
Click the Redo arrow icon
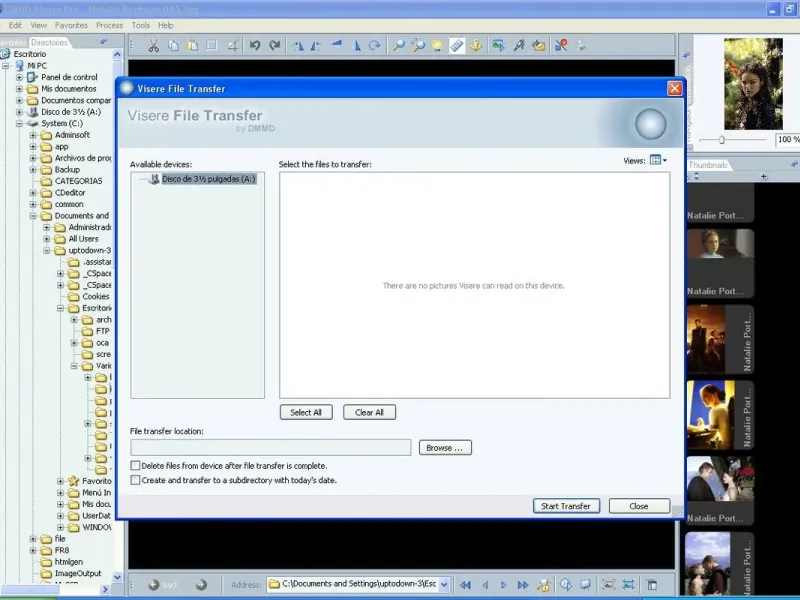click(x=274, y=45)
